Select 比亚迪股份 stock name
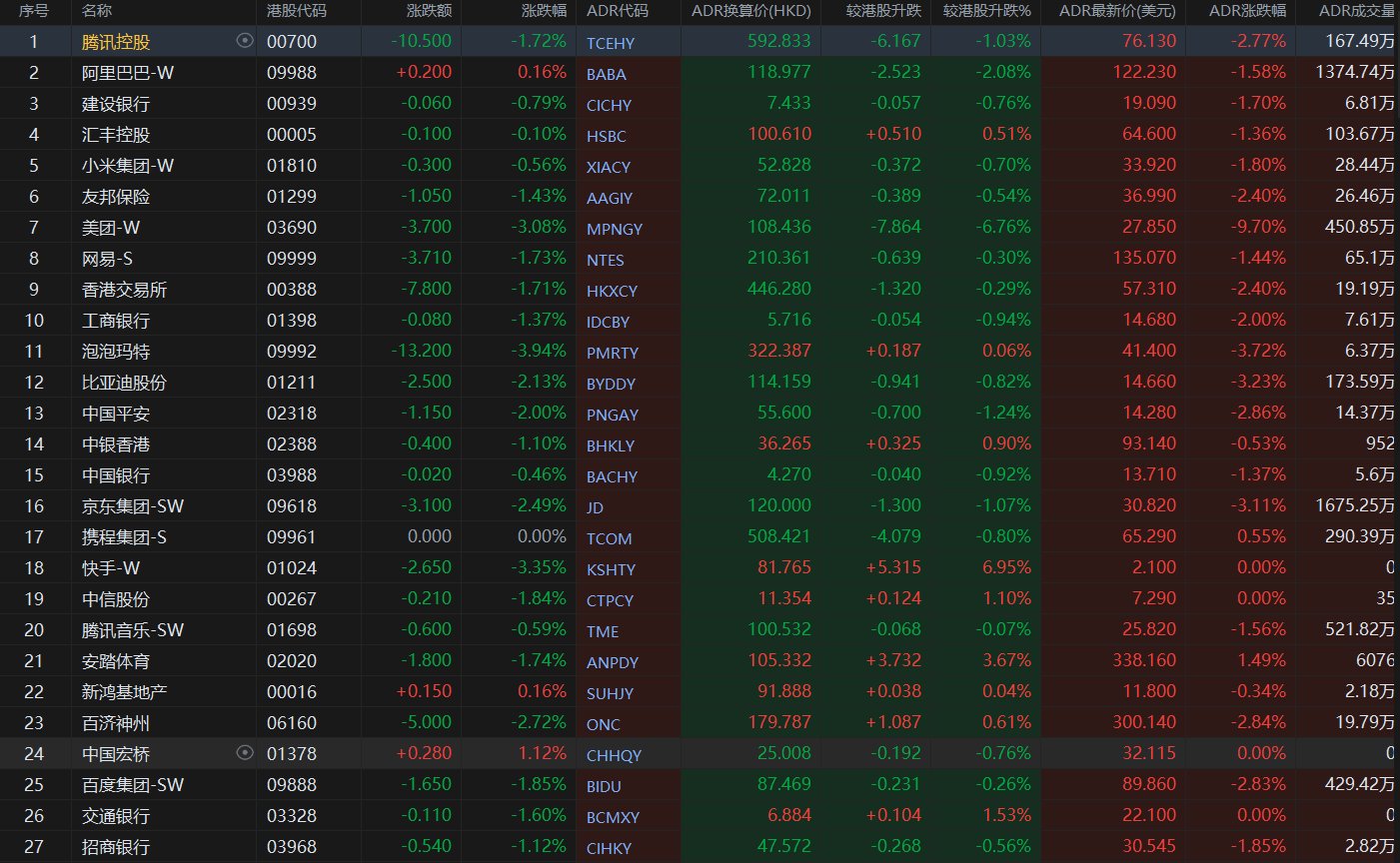 point(125,383)
